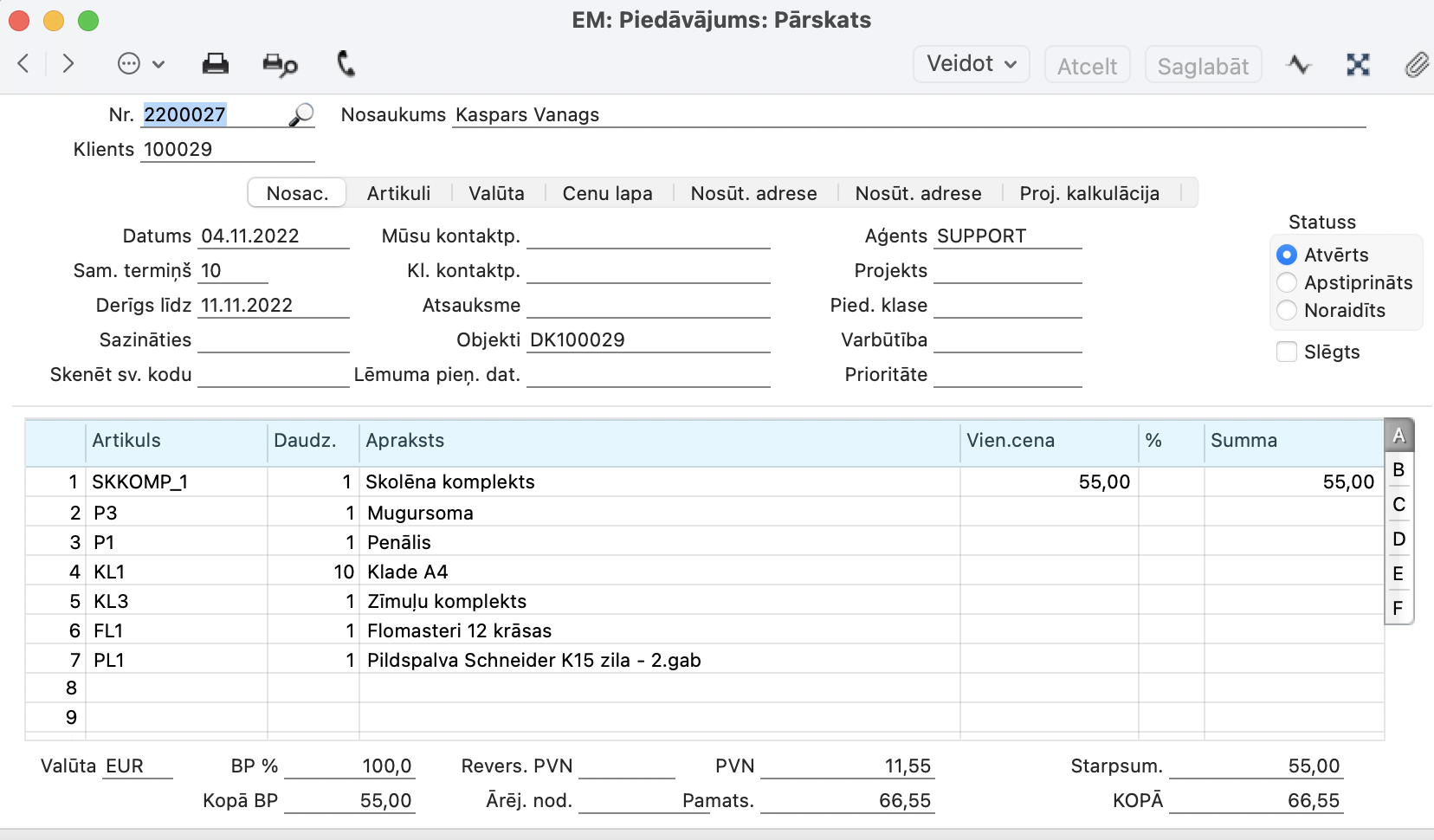Screen dimensions: 1434x840
Task: Open print preview with magnifier icon
Action: point(280,65)
